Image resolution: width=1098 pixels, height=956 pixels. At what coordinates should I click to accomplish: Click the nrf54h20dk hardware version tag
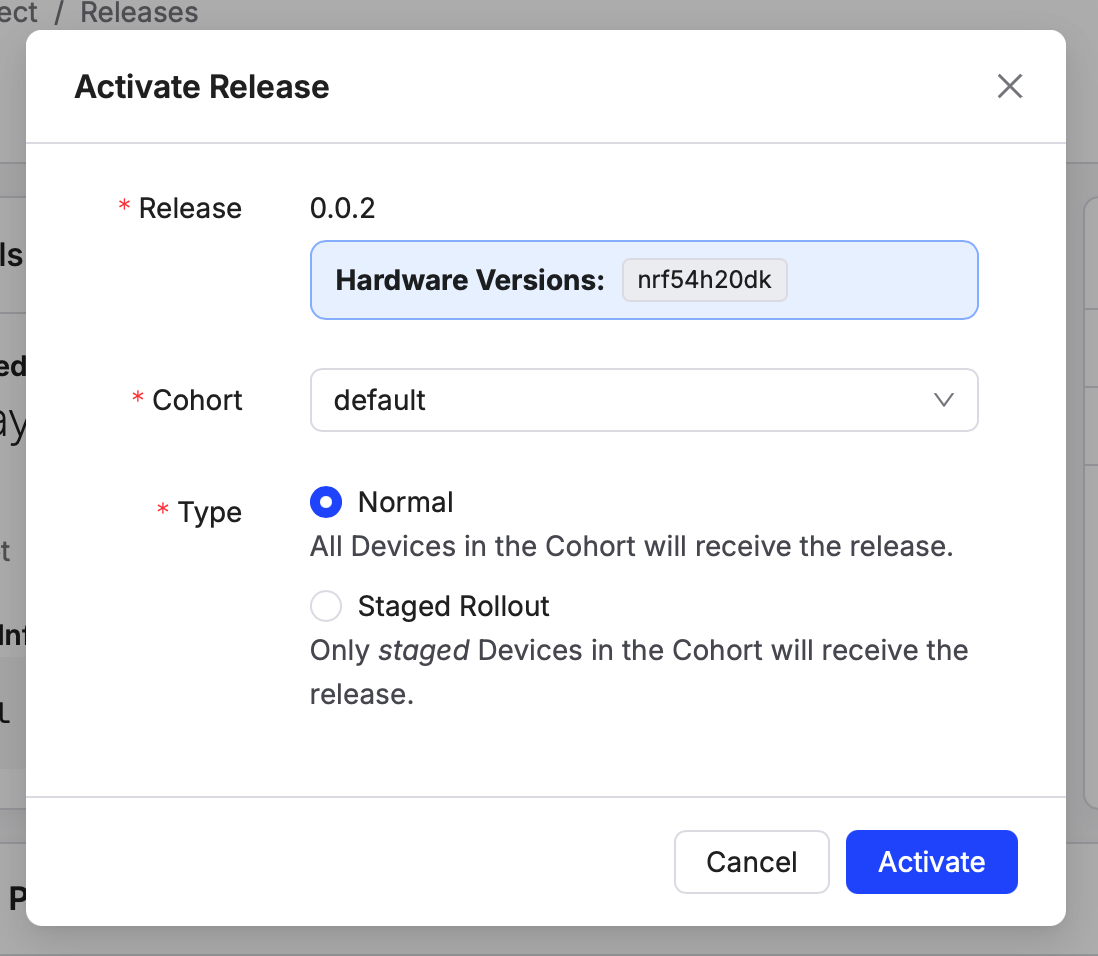[x=704, y=280]
